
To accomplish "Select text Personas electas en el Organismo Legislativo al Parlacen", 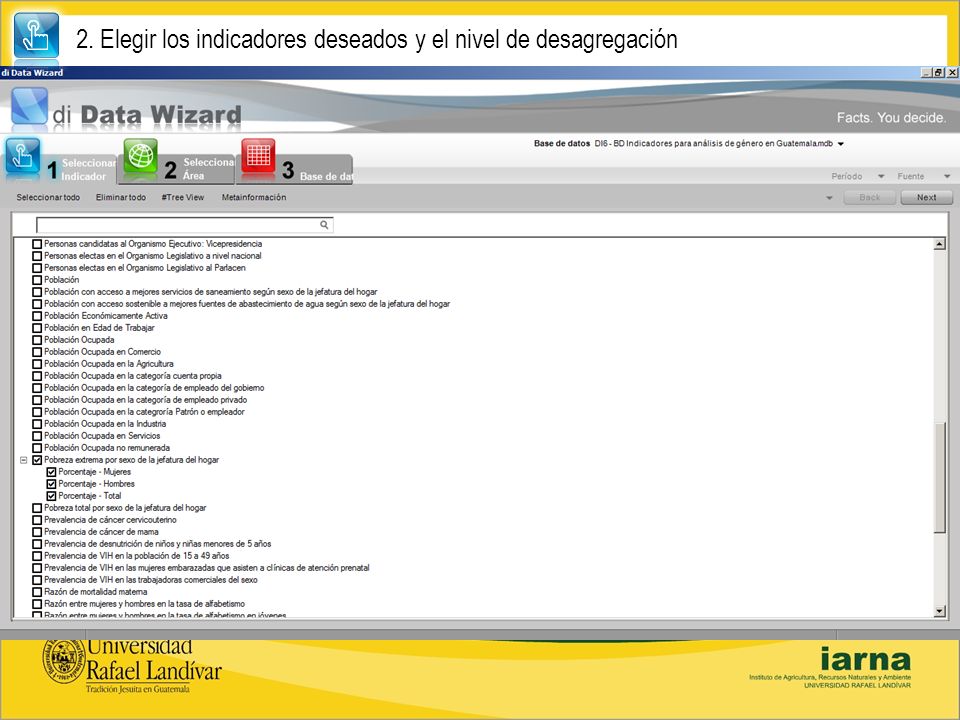I will pyautogui.click(x=144, y=268).
